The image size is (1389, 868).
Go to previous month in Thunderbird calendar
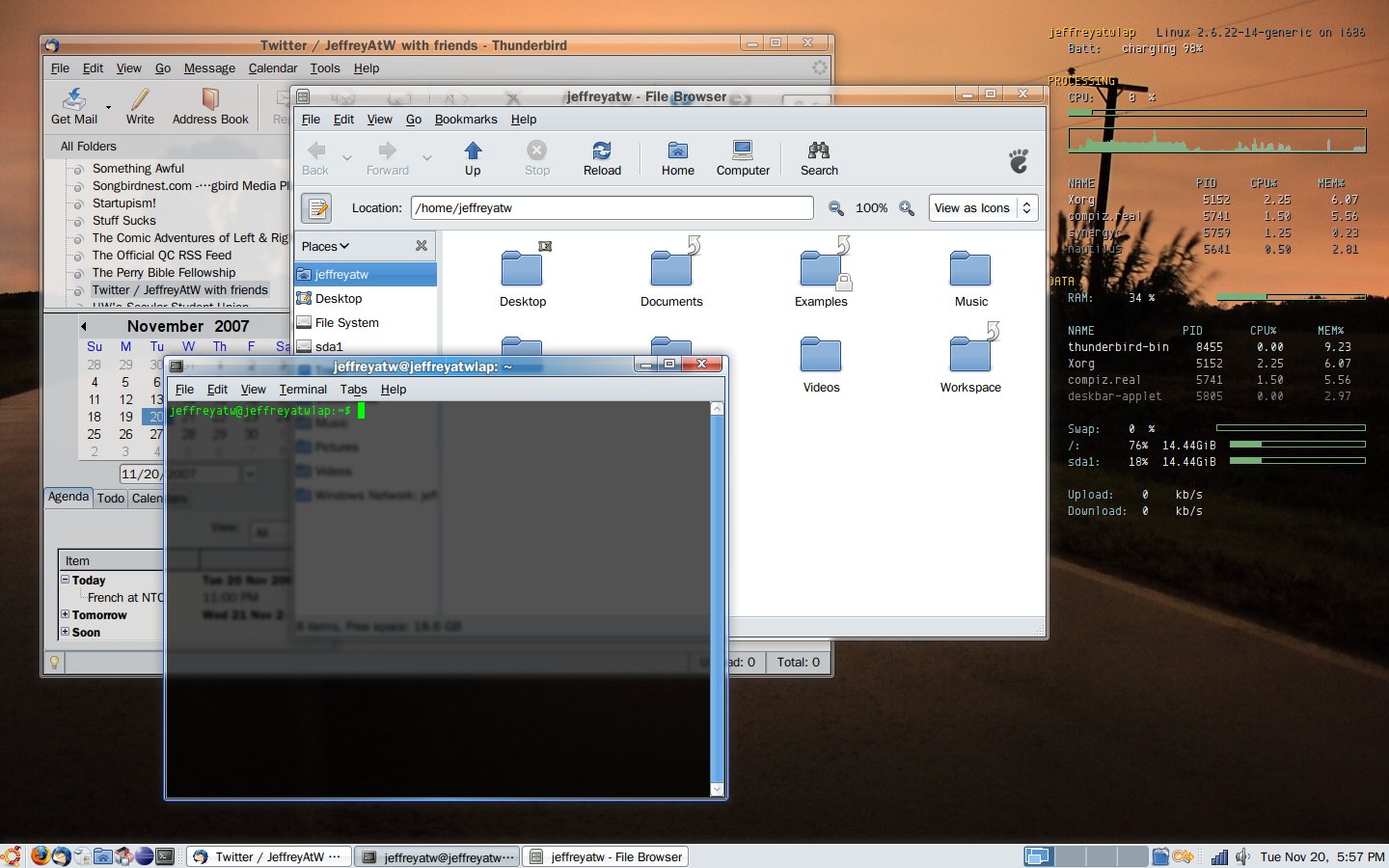(84, 326)
